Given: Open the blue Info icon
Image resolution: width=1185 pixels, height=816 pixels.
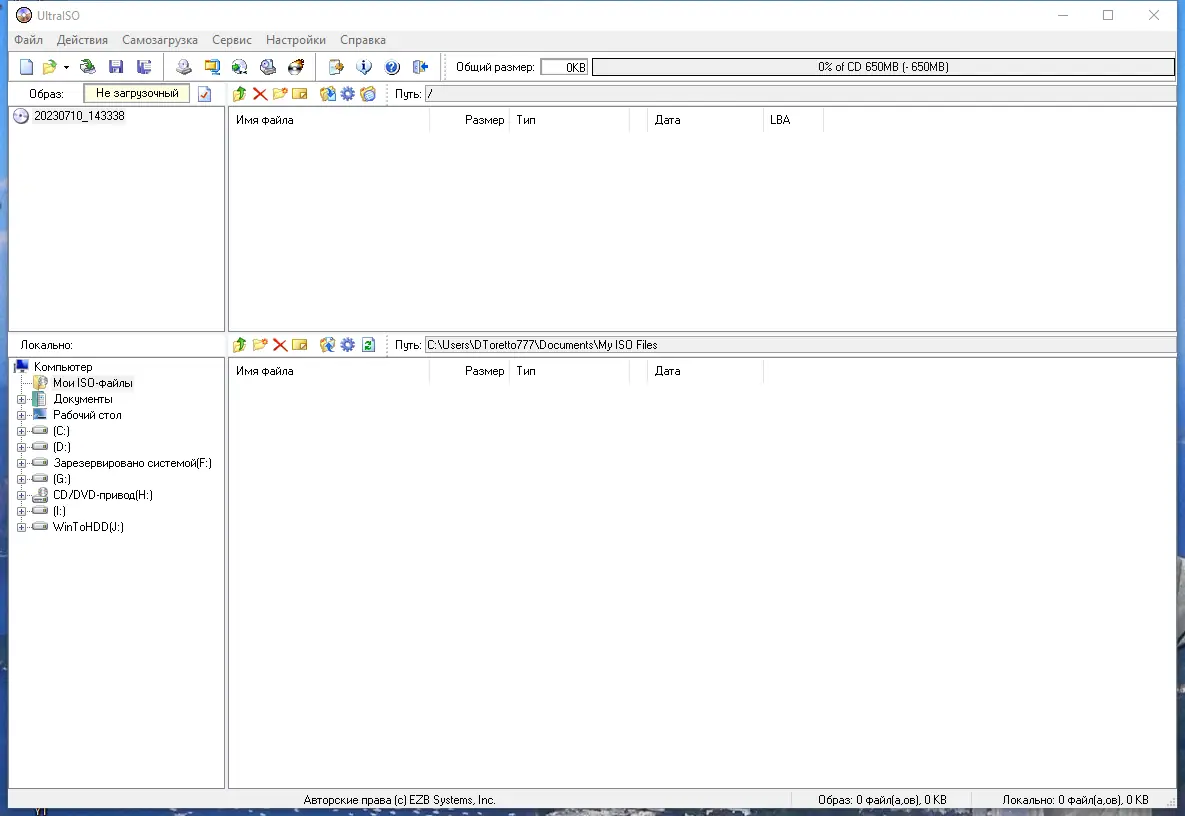Looking at the screenshot, I should [x=364, y=67].
